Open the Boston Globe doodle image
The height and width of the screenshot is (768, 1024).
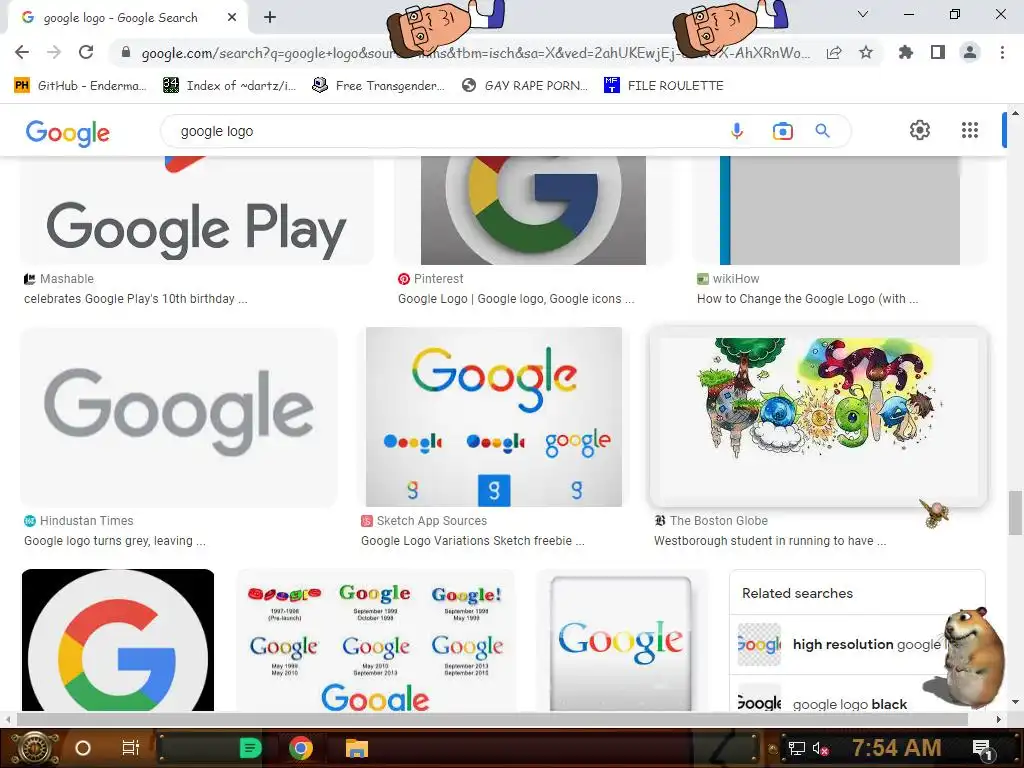[818, 417]
